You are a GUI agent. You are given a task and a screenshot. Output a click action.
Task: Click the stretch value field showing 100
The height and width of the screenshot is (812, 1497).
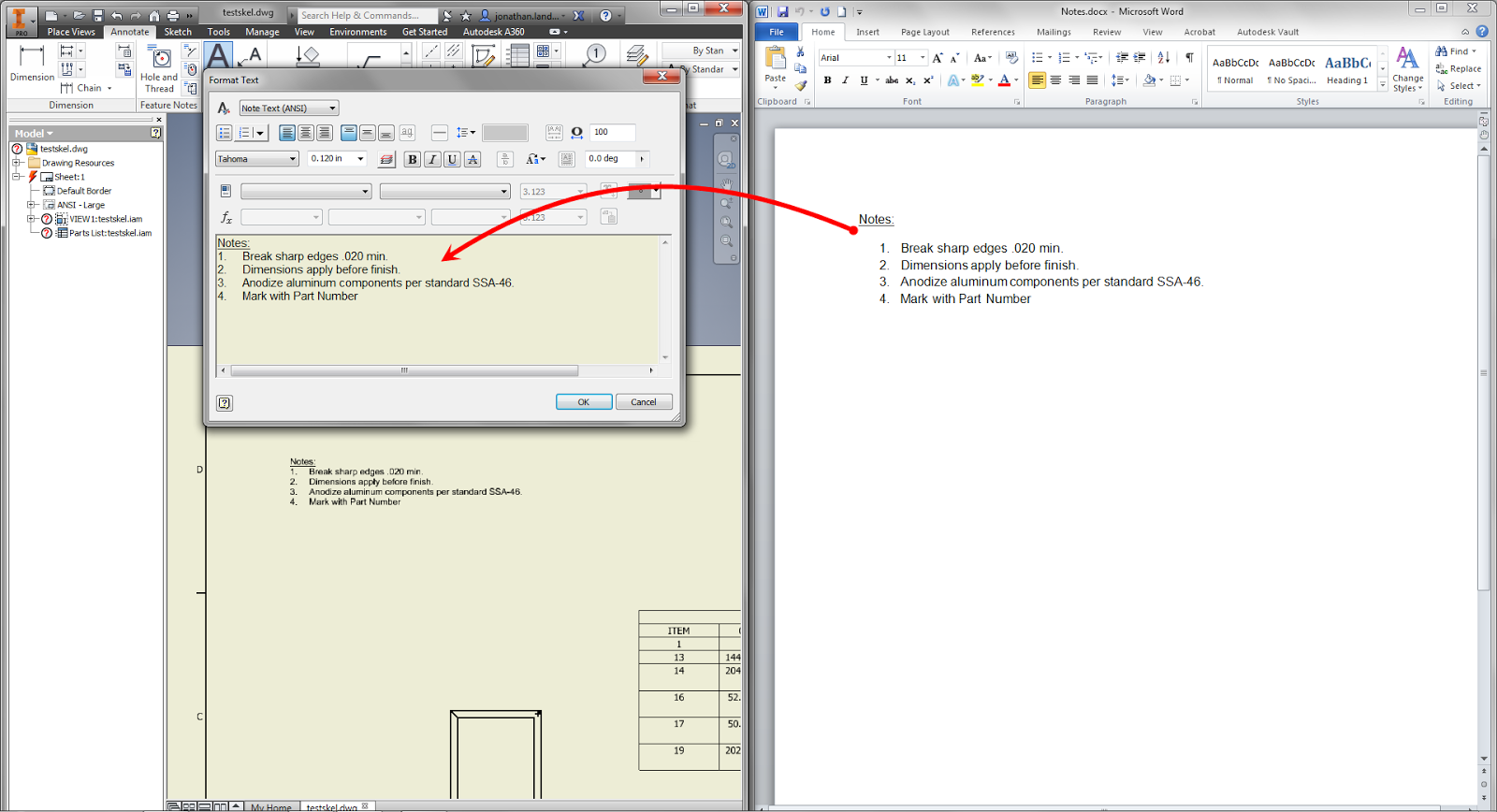pyautogui.click(x=613, y=132)
